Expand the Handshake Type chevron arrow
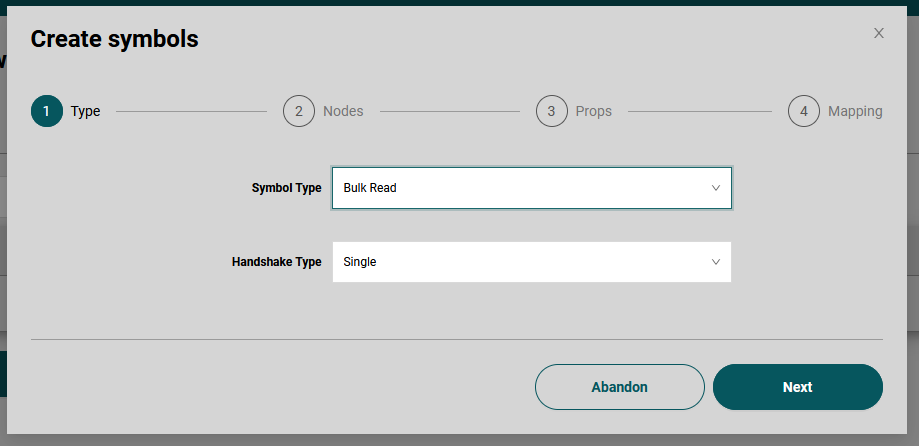The width and height of the screenshot is (919, 446). pos(715,262)
